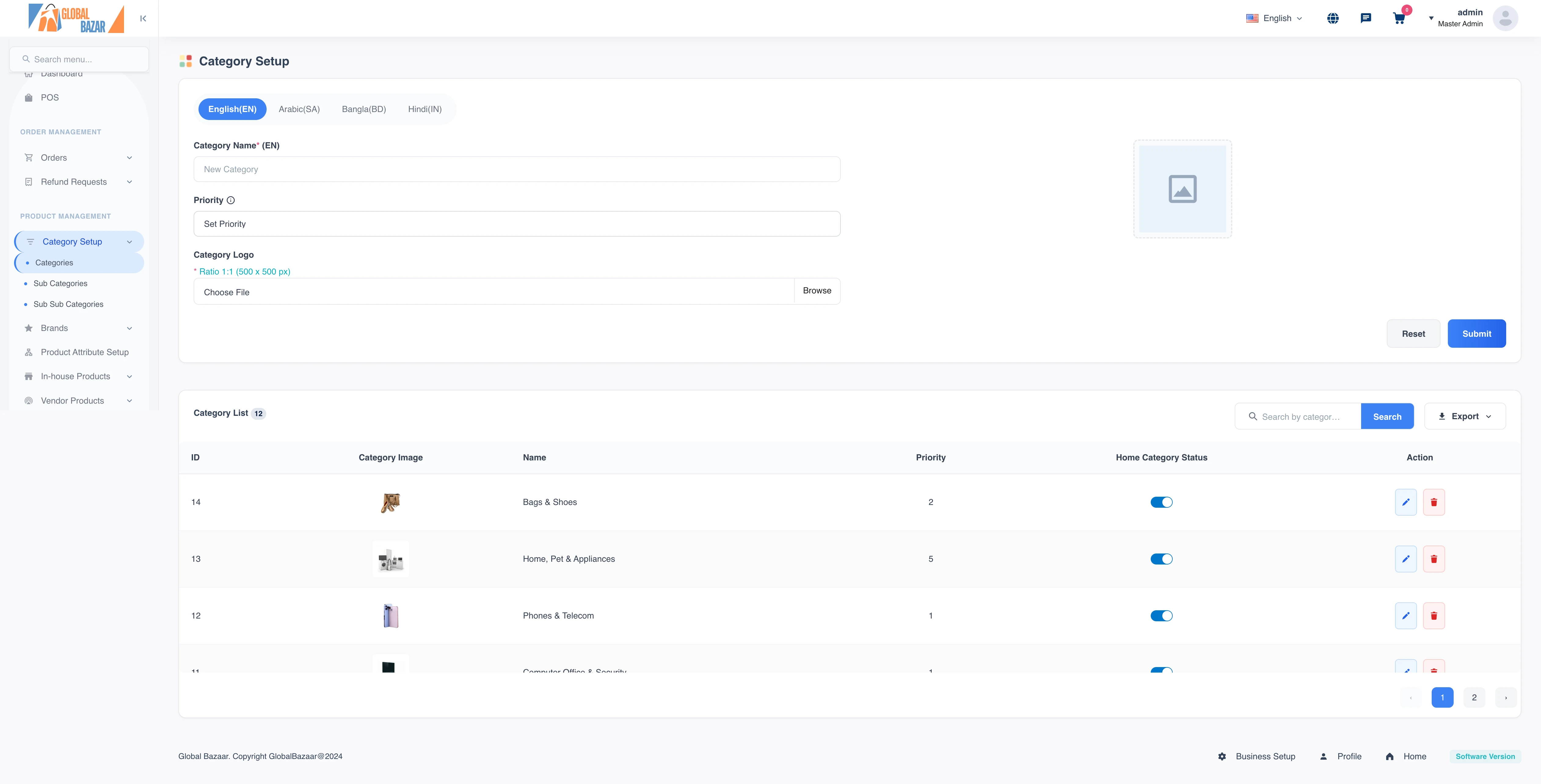The height and width of the screenshot is (784, 1541).
Task: Expand the Orders sidebar menu
Action: coord(78,158)
